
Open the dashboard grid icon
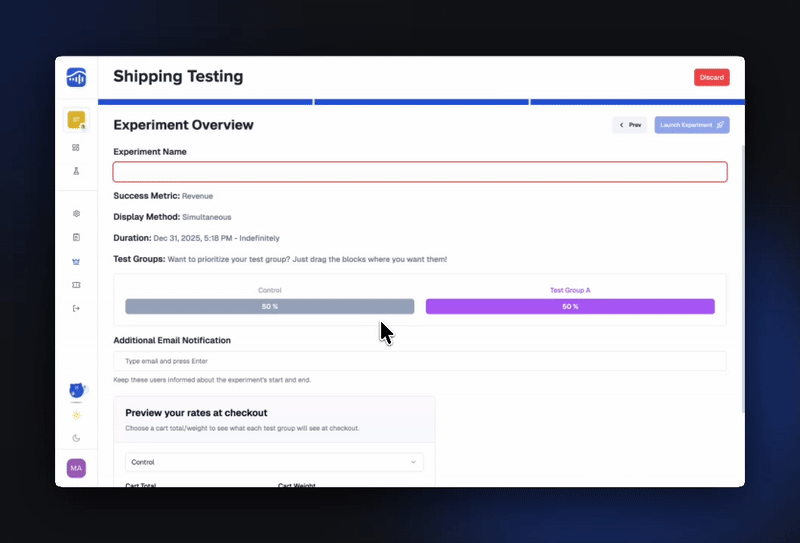click(76, 147)
